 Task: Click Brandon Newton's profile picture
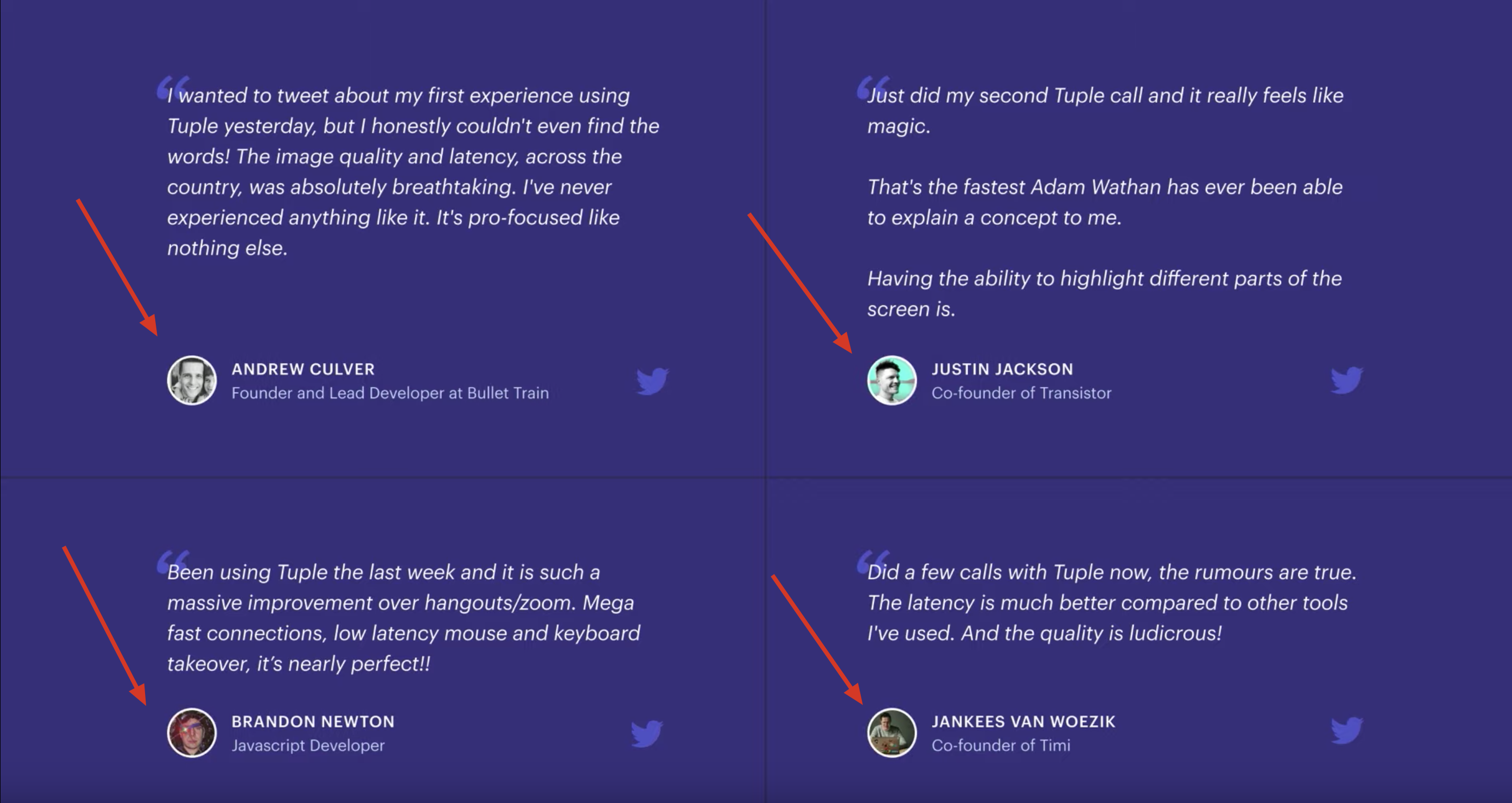pos(192,733)
